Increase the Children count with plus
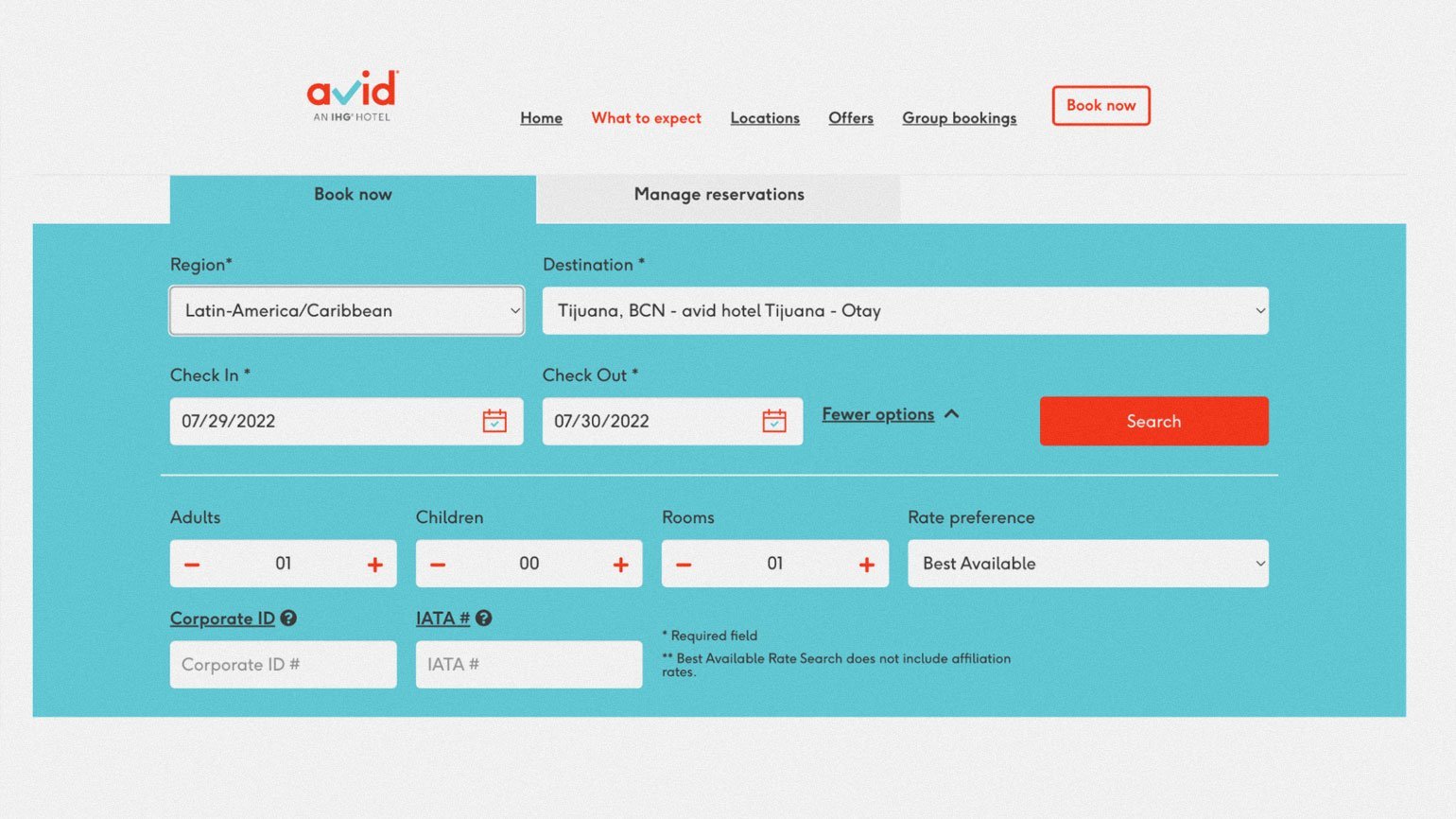Screen dimensions: 1456x819 [621, 565]
